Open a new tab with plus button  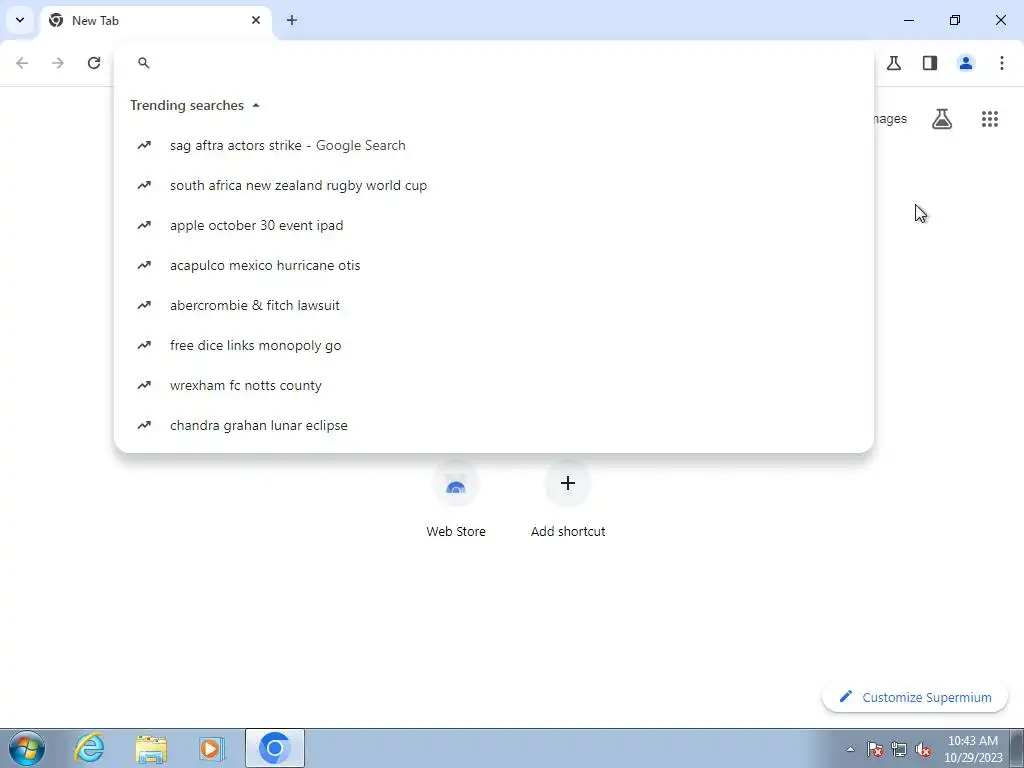[292, 20]
